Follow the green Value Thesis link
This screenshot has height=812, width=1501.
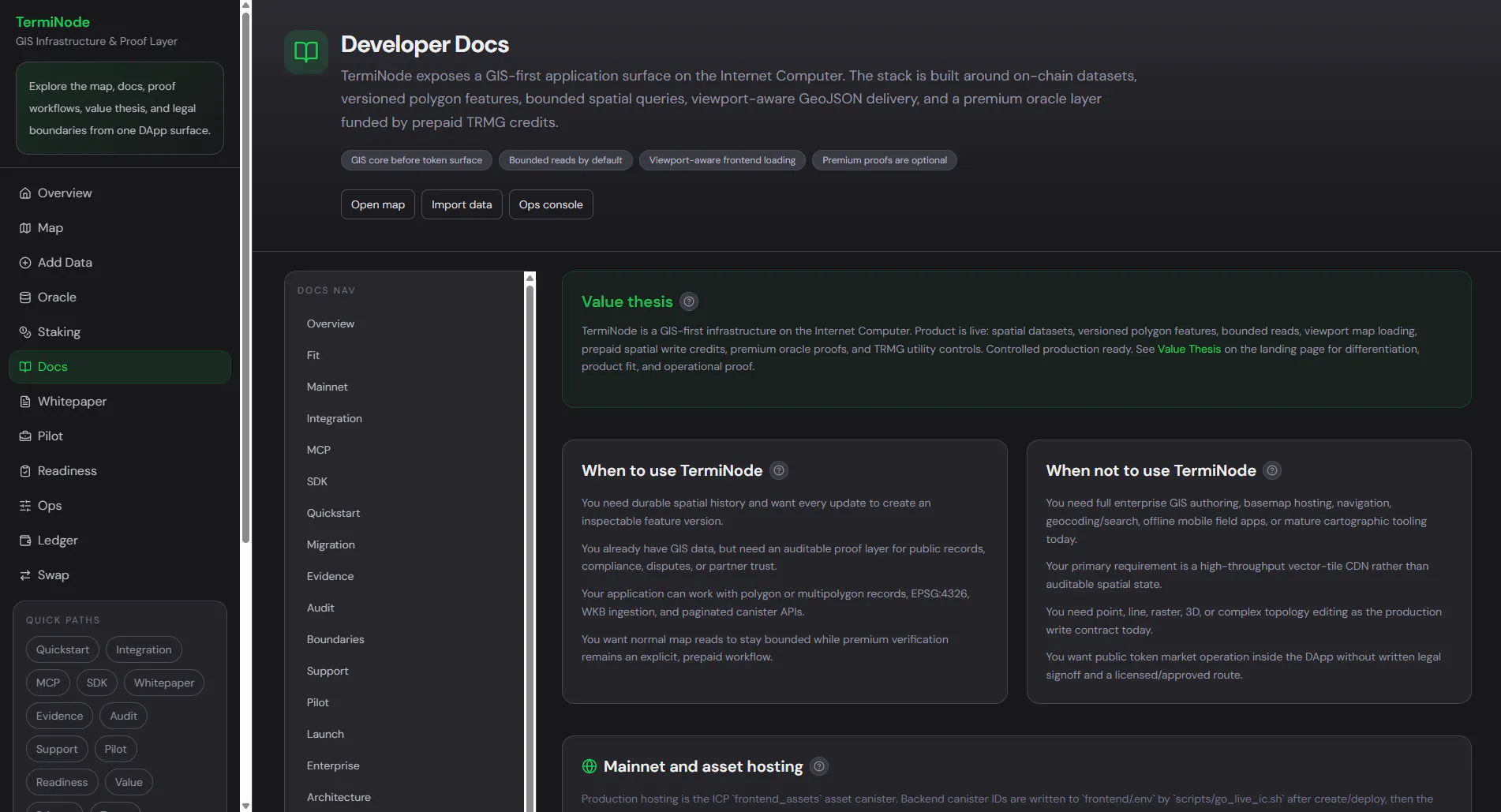[1189, 349]
